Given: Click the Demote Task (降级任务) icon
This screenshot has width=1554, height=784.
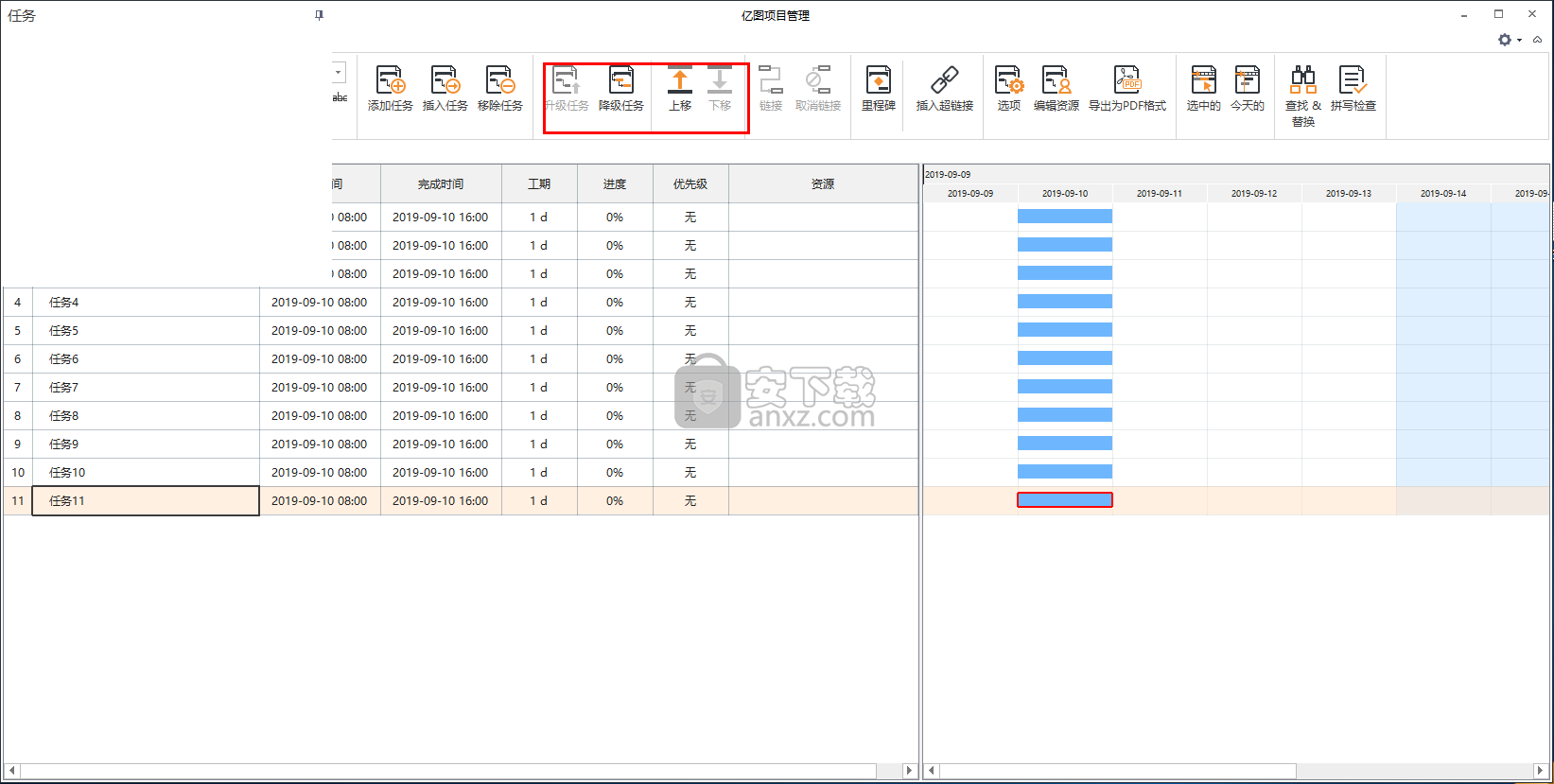Looking at the screenshot, I should coord(621,88).
